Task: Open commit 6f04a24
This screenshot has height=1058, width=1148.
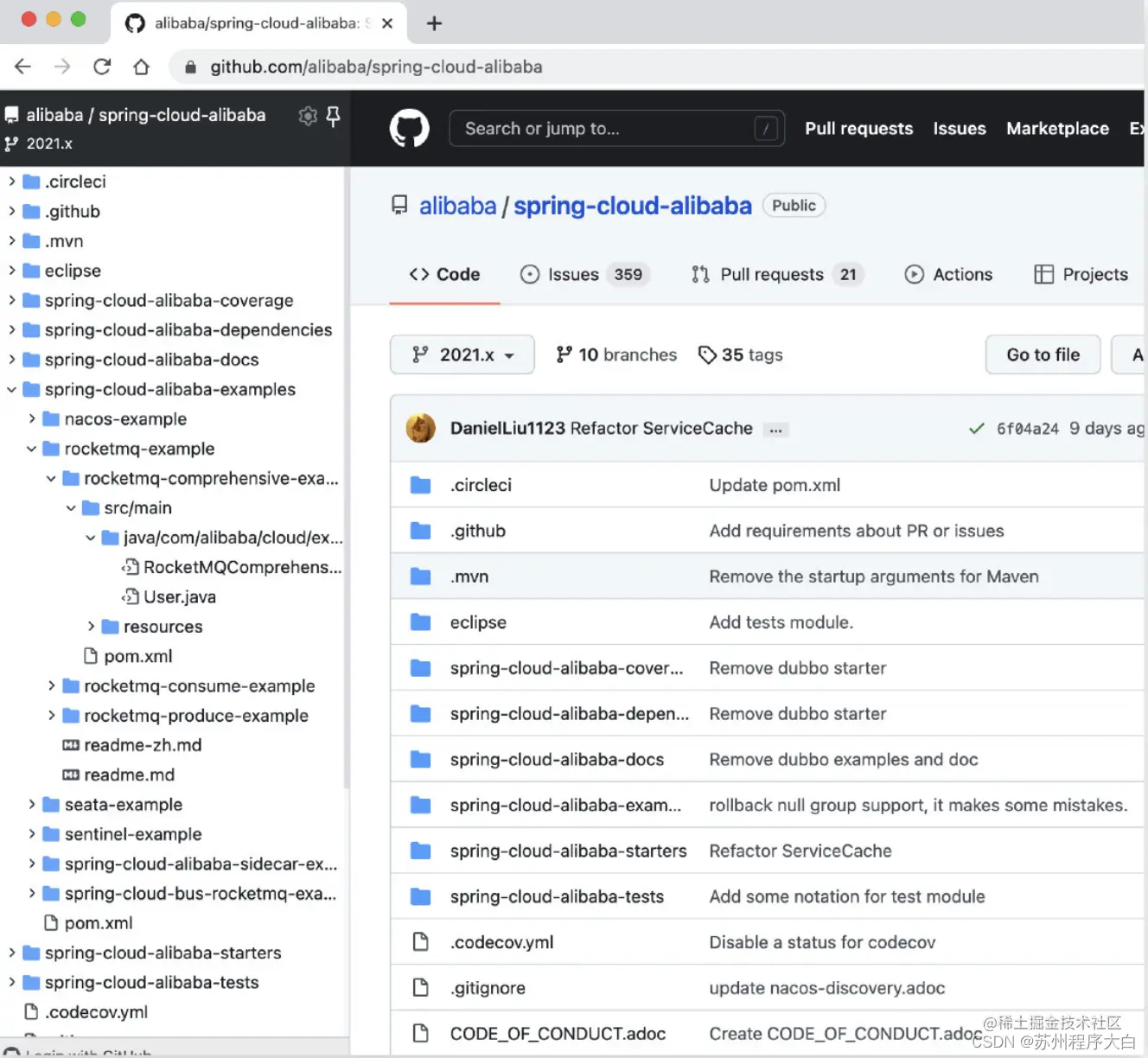Action: pos(1027,429)
